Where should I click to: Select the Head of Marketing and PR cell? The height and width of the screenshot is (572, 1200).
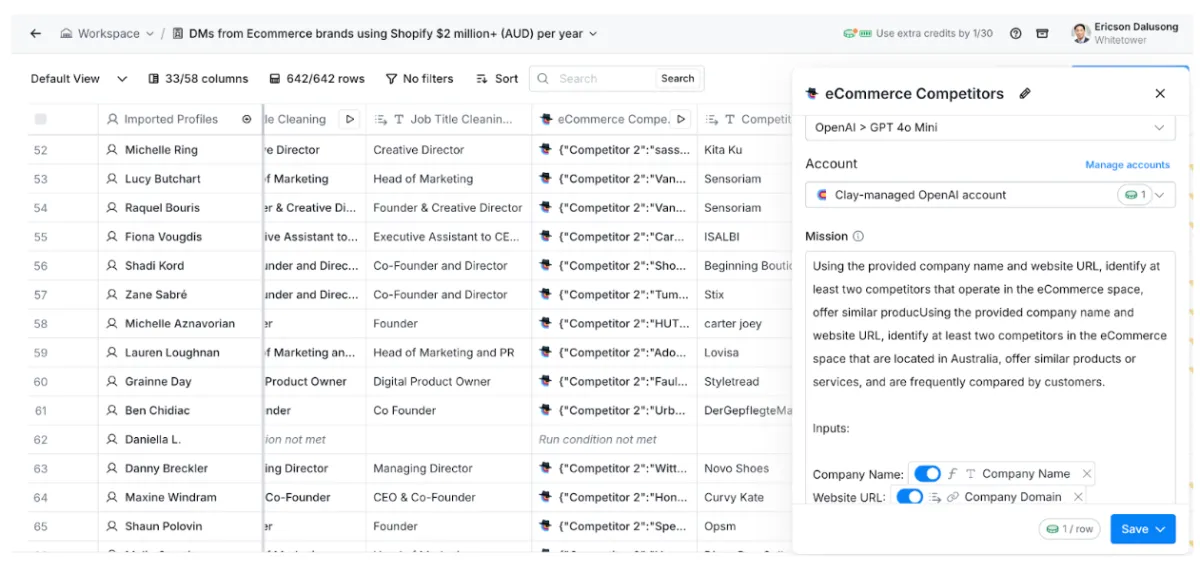click(x=449, y=353)
